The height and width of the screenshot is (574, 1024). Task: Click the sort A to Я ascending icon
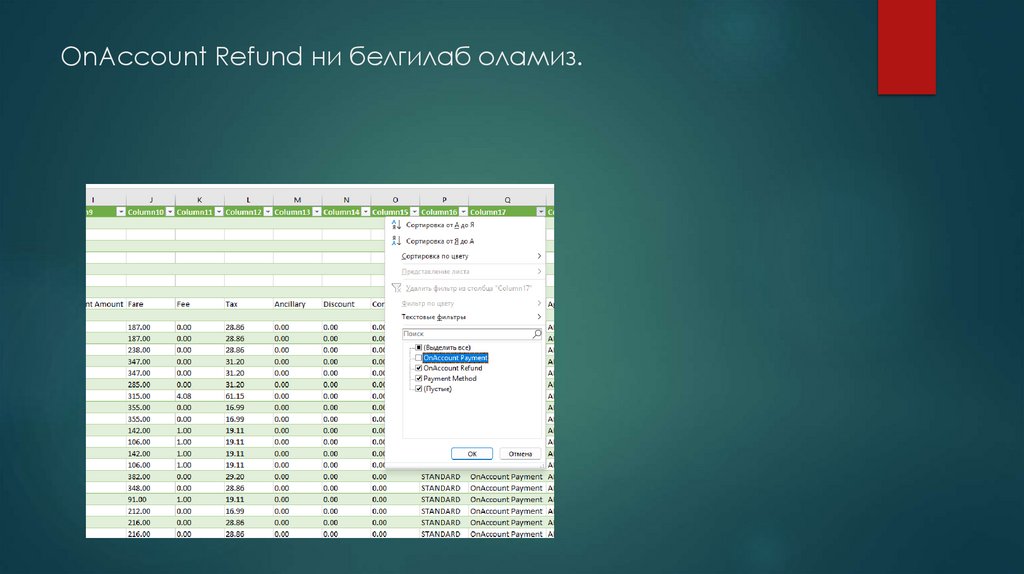(396, 225)
